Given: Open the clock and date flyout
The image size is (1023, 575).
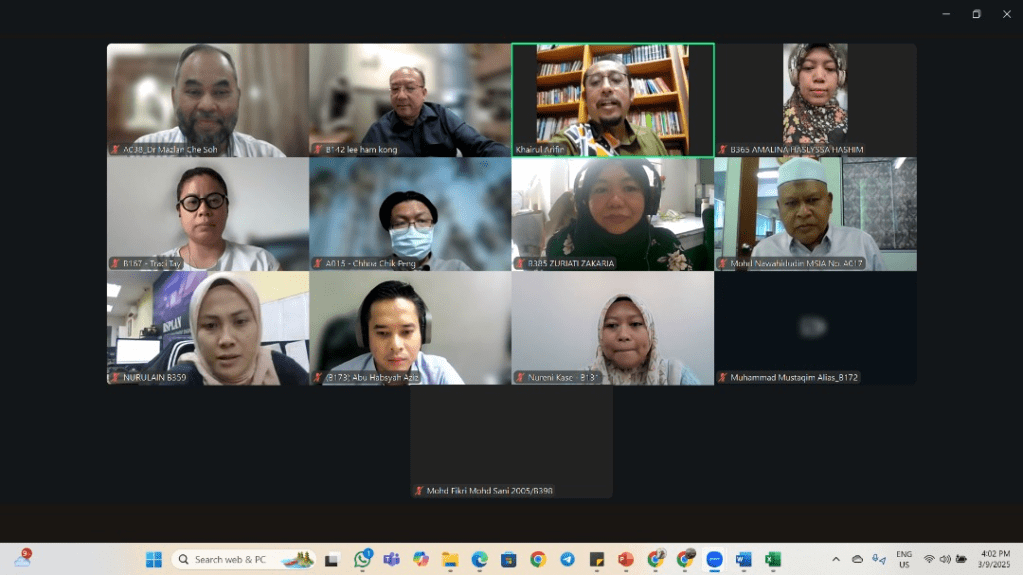Looking at the screenshot, I should tap(995, 559).
